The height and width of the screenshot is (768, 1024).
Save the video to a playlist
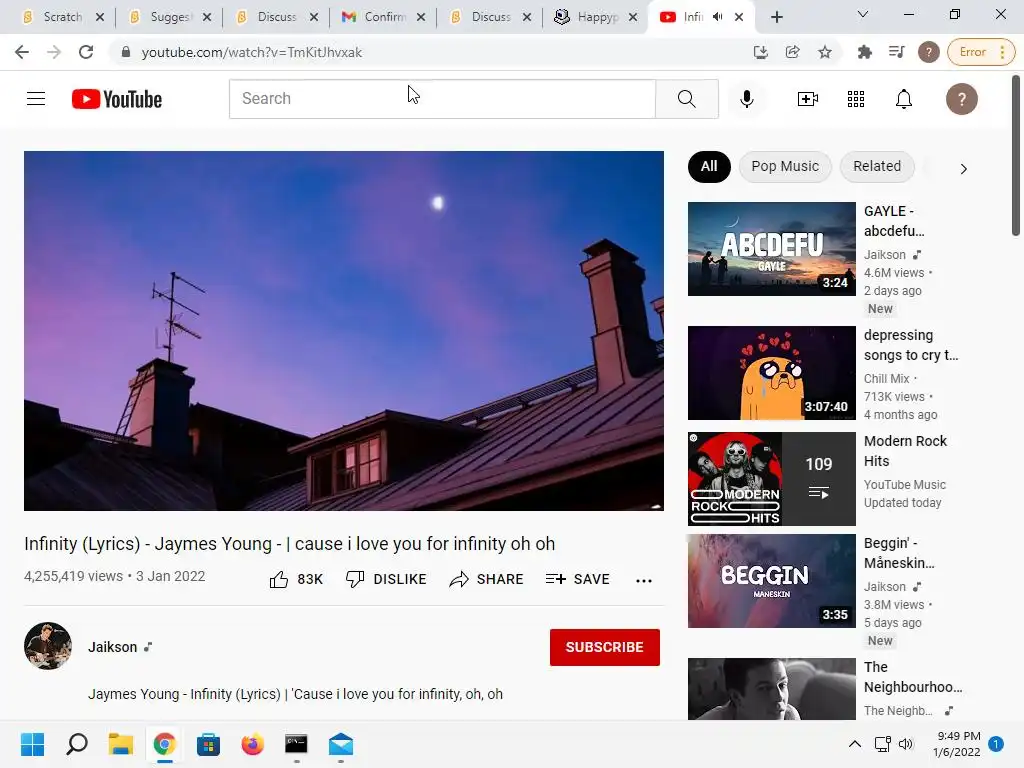(577, 579)
